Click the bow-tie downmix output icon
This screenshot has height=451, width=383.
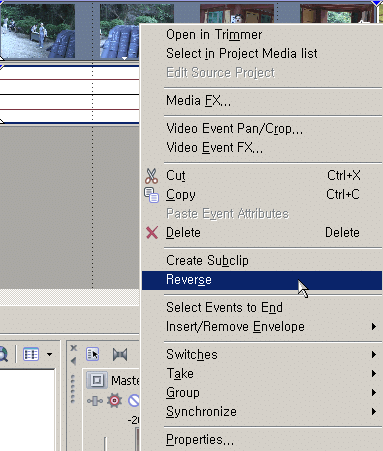pos(120,354)
